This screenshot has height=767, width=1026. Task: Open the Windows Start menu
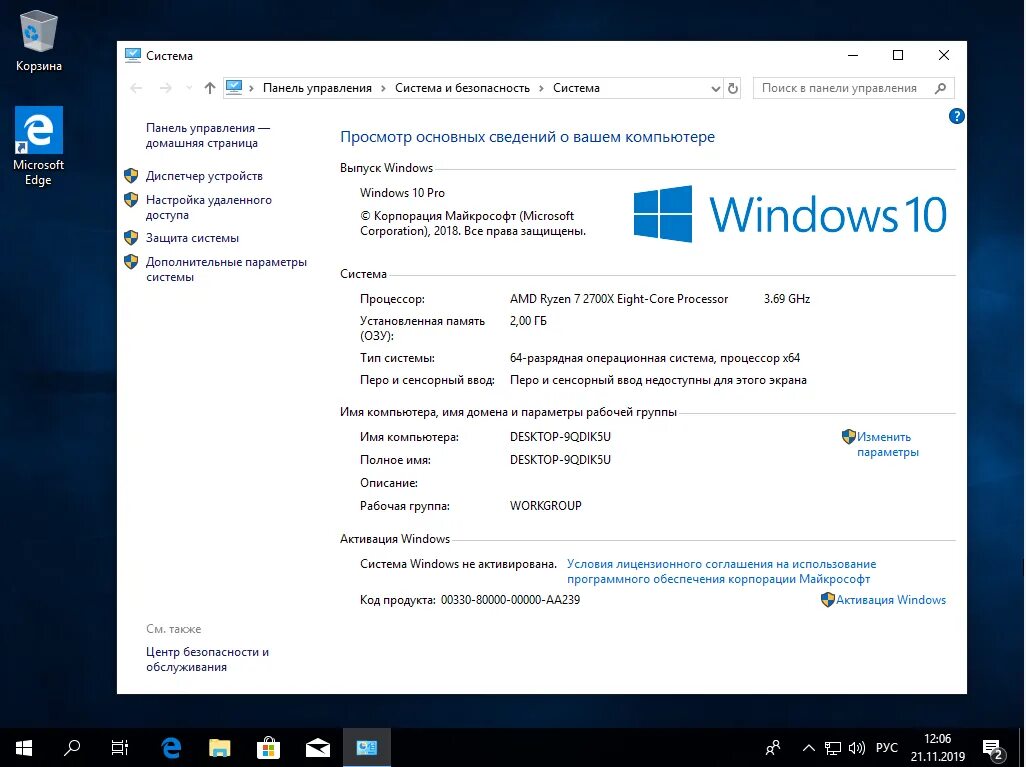[24, 747]
